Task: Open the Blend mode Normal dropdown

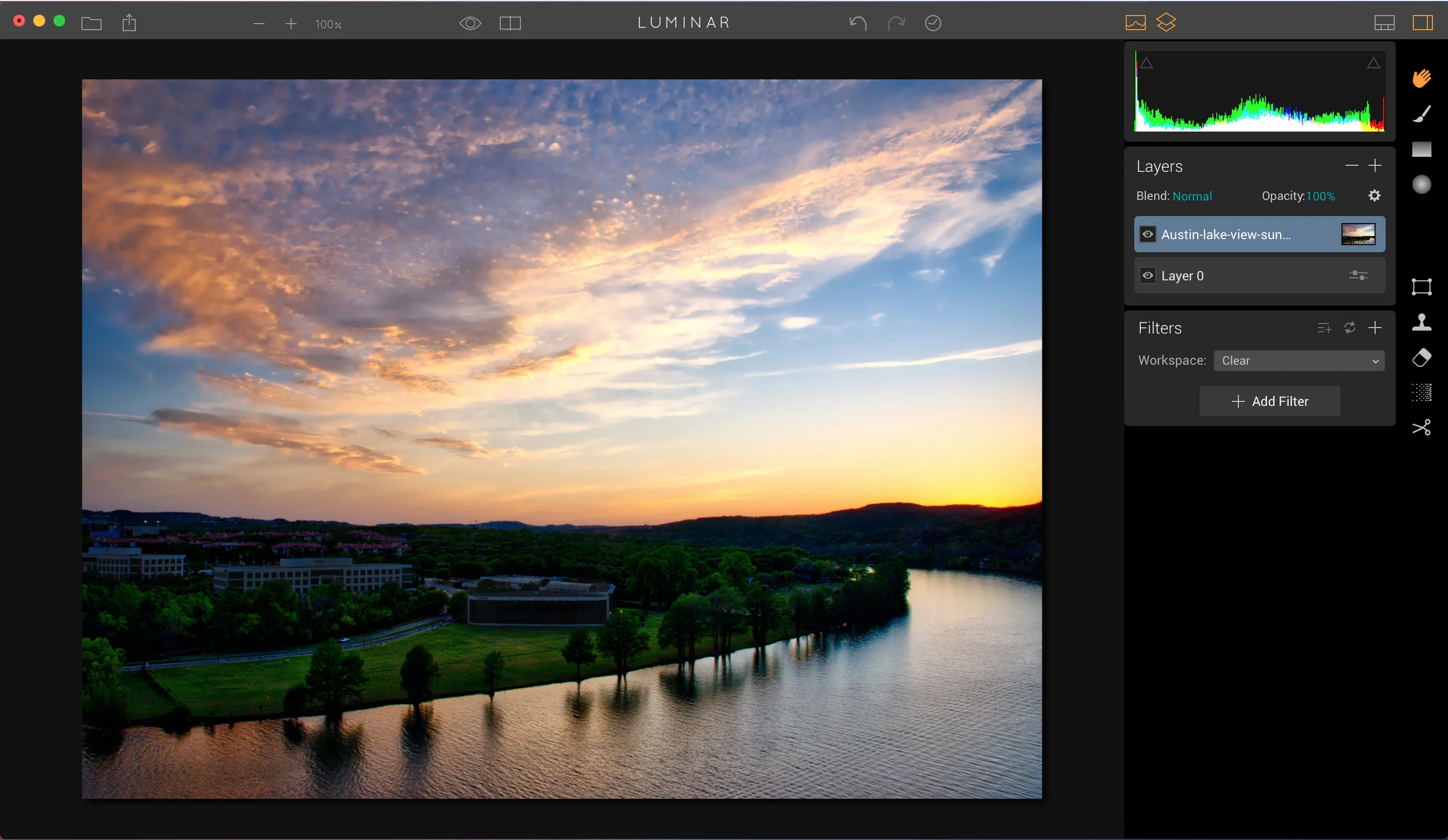Action: click(1192, 196)
